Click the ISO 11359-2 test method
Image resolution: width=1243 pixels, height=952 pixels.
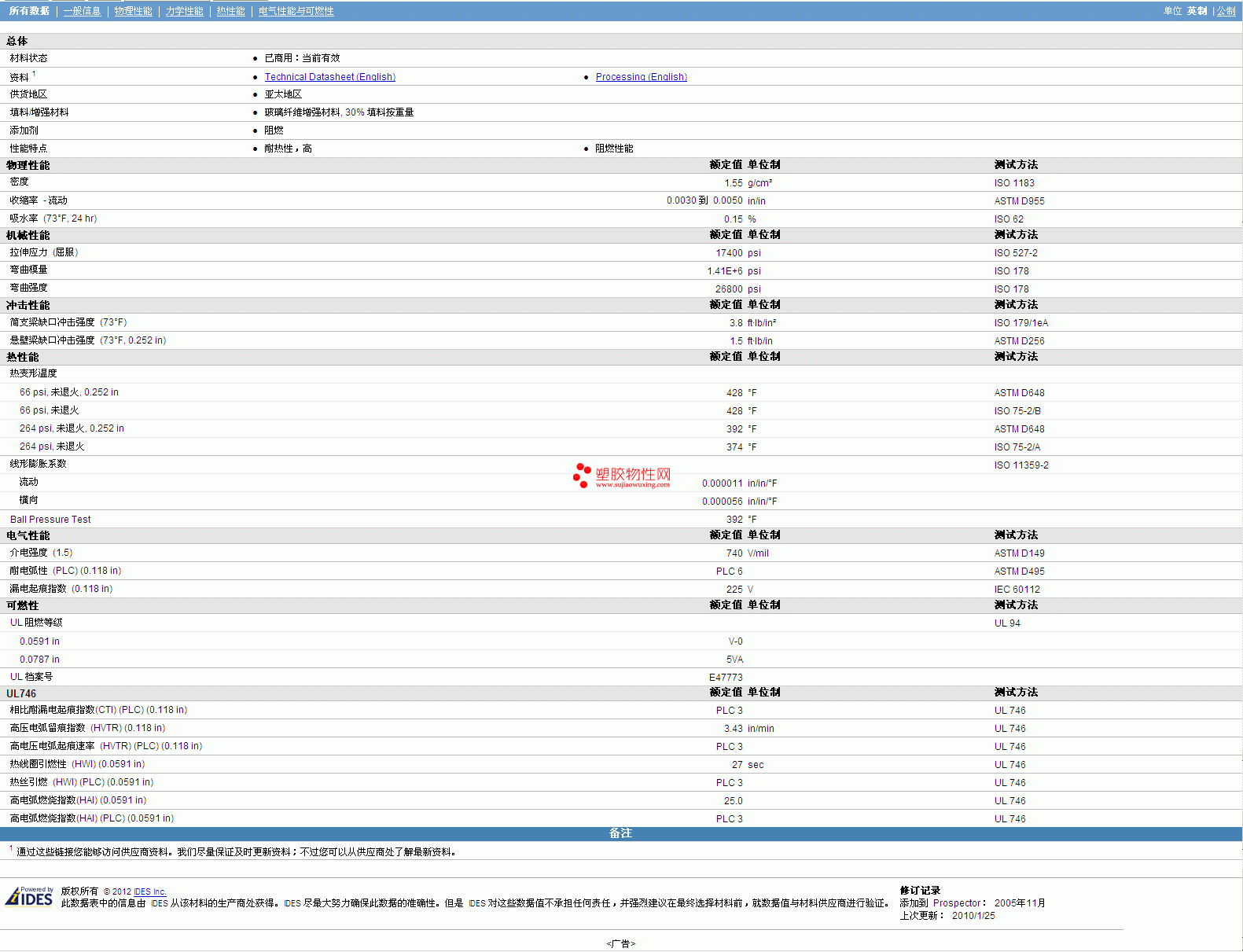coord(1021,465)
